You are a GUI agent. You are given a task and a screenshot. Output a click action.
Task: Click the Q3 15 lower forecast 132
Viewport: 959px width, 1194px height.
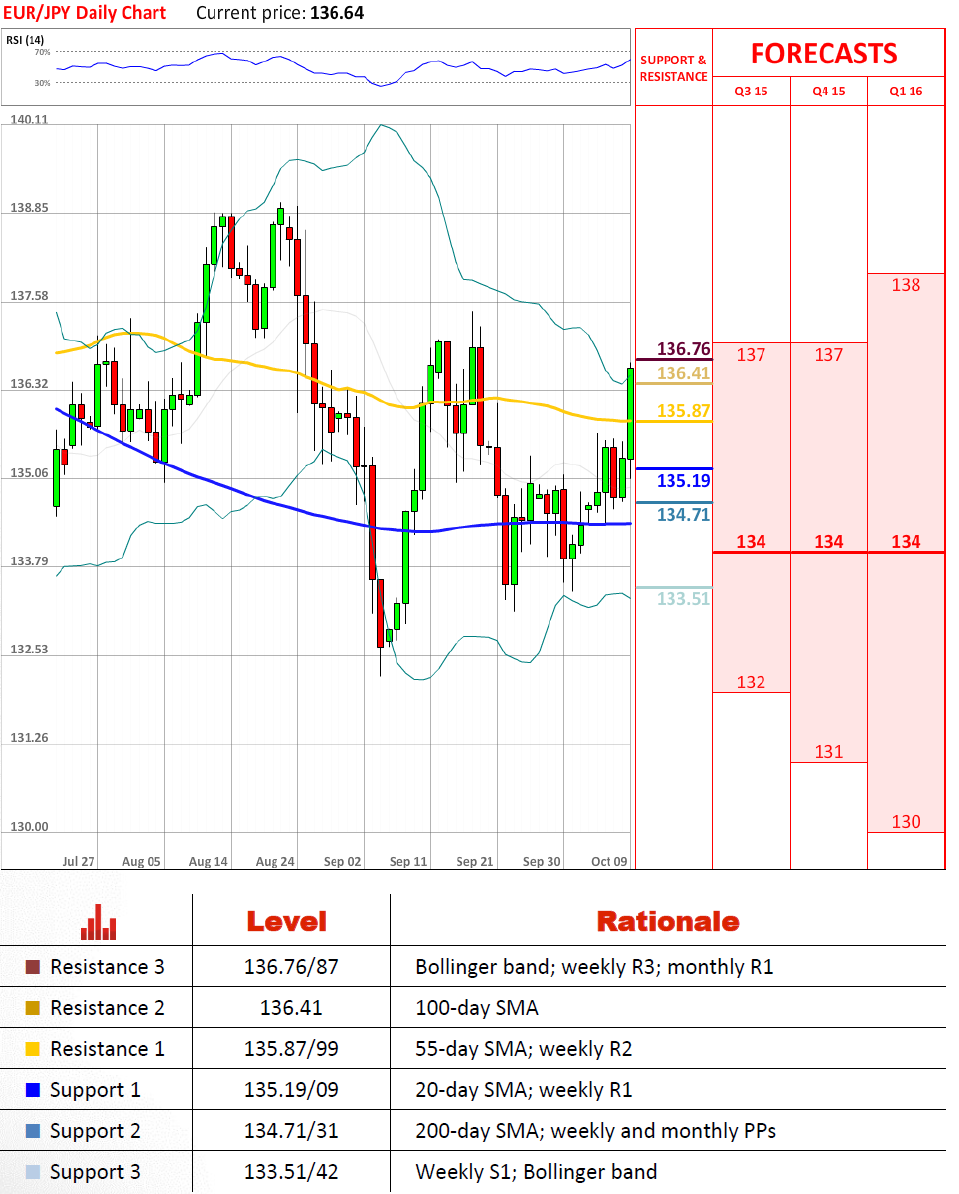coord(751,682)
